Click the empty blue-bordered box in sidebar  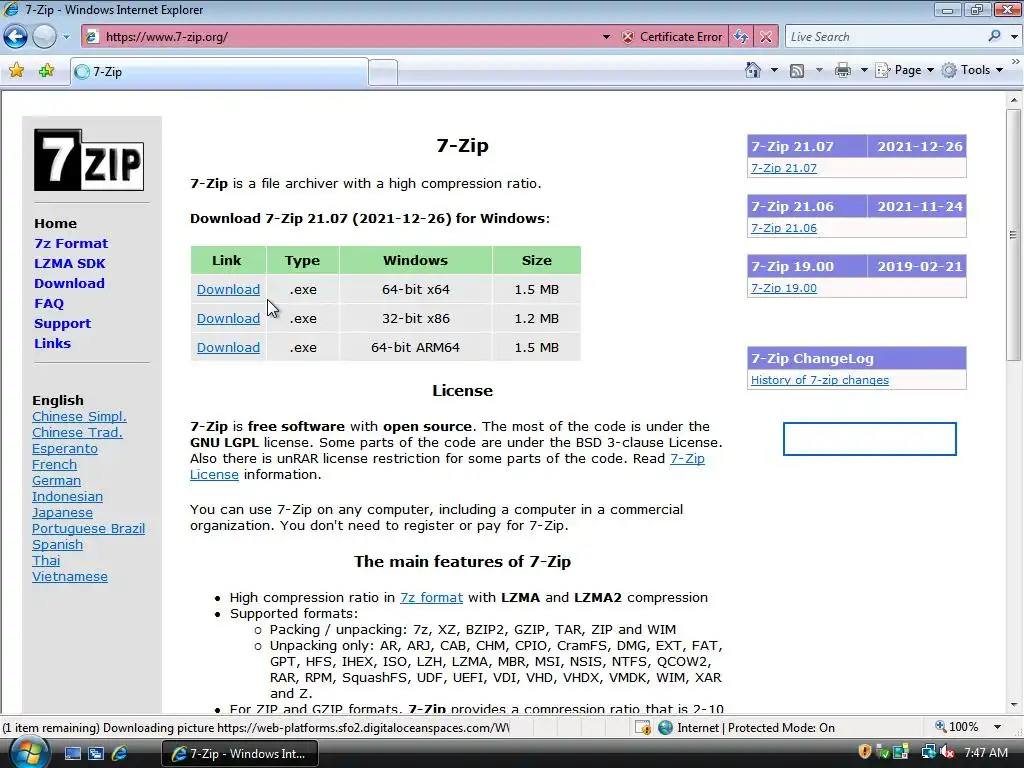869,439
